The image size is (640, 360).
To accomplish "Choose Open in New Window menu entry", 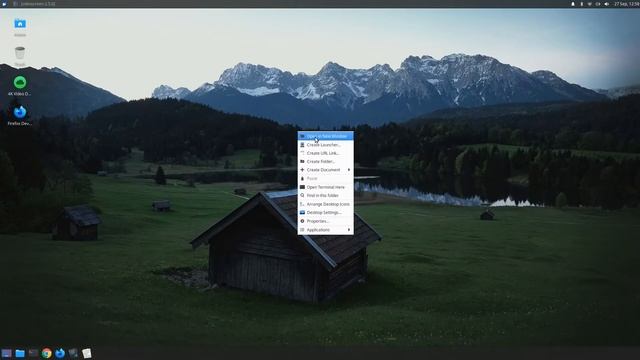I will [325, 136].
